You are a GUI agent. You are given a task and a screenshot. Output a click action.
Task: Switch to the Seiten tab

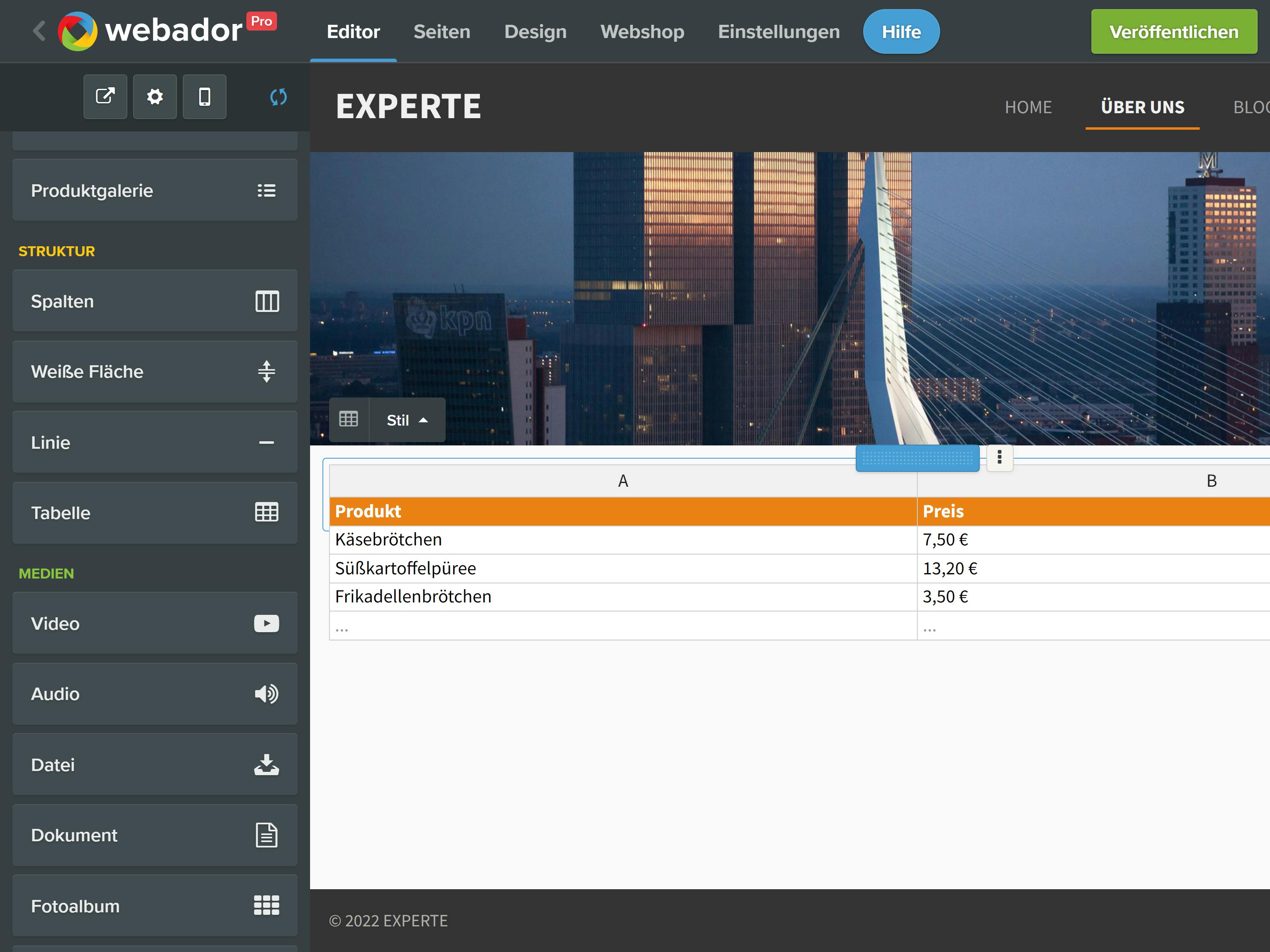coord(442,31)
